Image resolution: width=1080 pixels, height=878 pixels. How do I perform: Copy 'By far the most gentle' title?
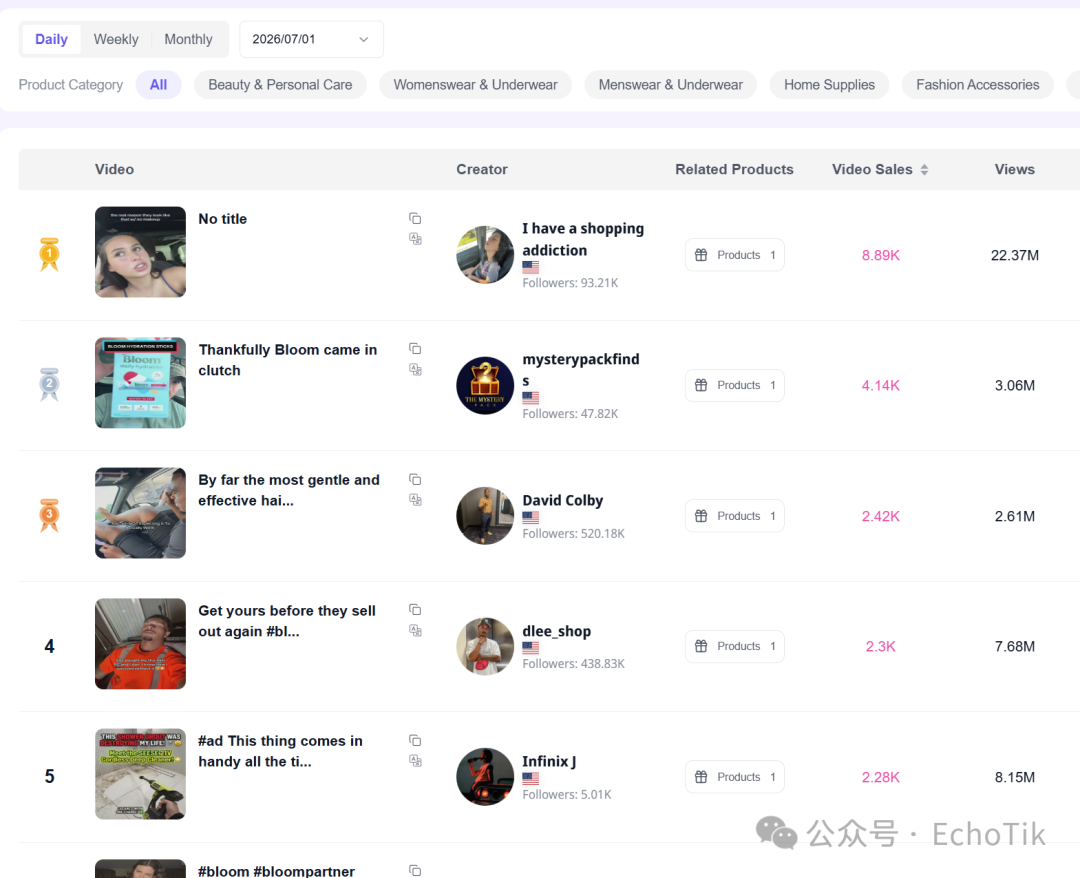(x=415, y=479)
